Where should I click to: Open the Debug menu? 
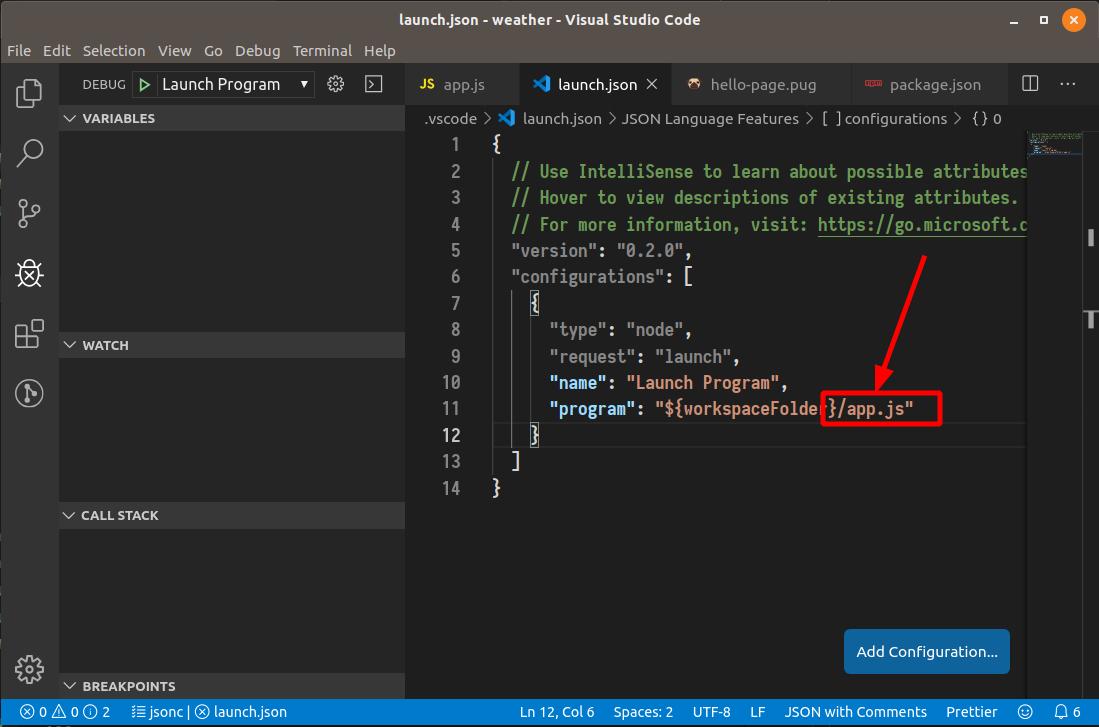pyautogui.click(x=257, y=50)
